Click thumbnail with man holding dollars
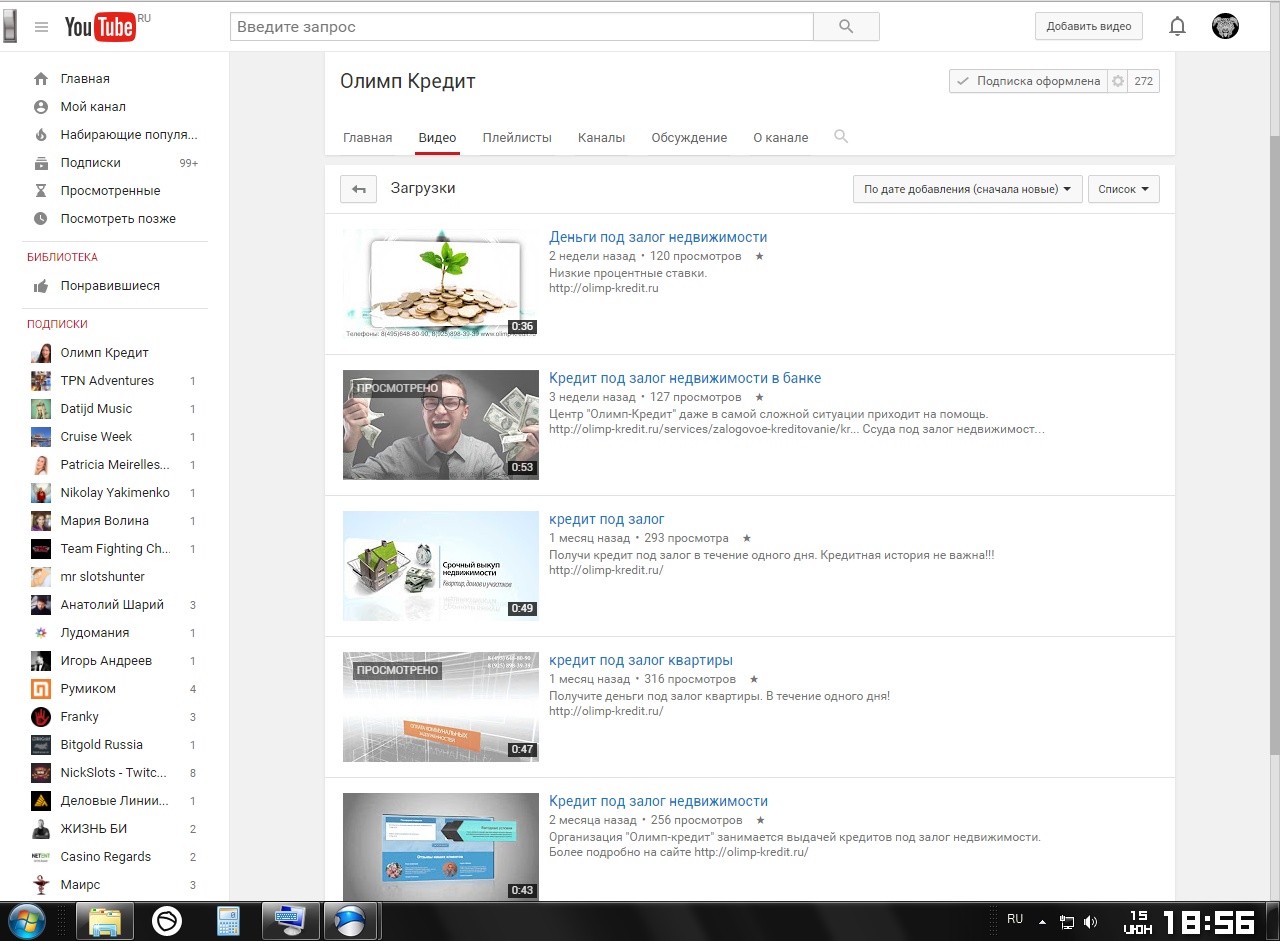Viewport: 1280px width, 941px height. coord(441,425)
